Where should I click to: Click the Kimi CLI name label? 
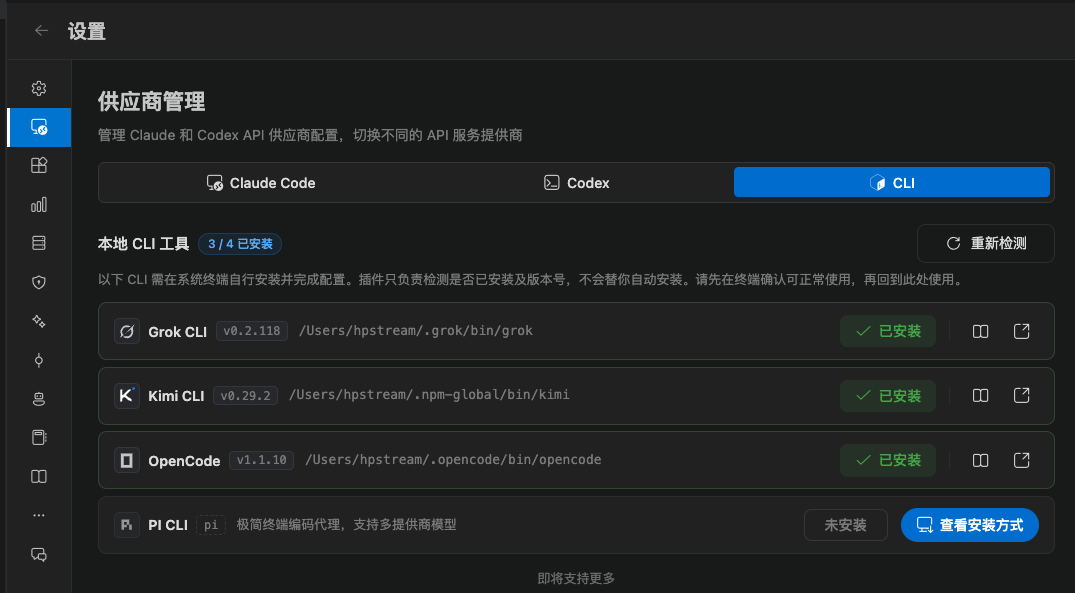click(176, 396)
